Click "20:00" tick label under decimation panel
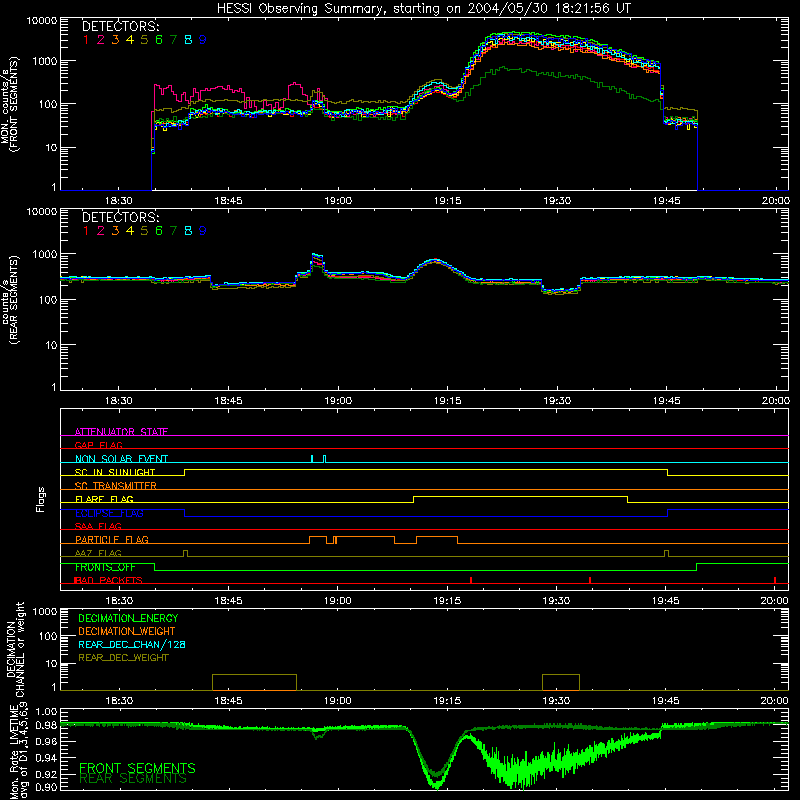Image resolution: width=800 pixels, height=800 pixels. click(774, 701)
